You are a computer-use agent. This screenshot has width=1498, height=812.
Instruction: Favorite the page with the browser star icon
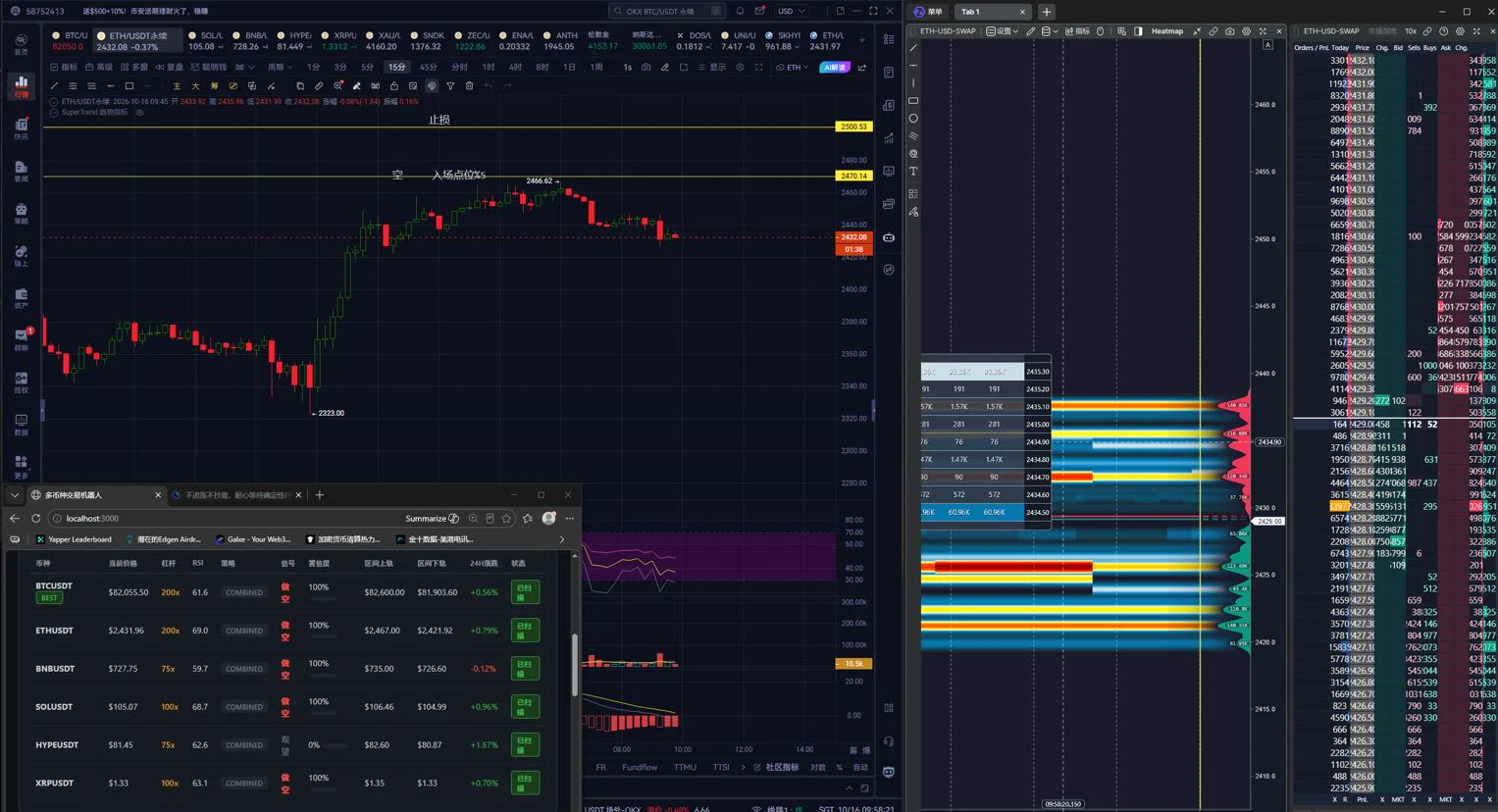[507, 518]
